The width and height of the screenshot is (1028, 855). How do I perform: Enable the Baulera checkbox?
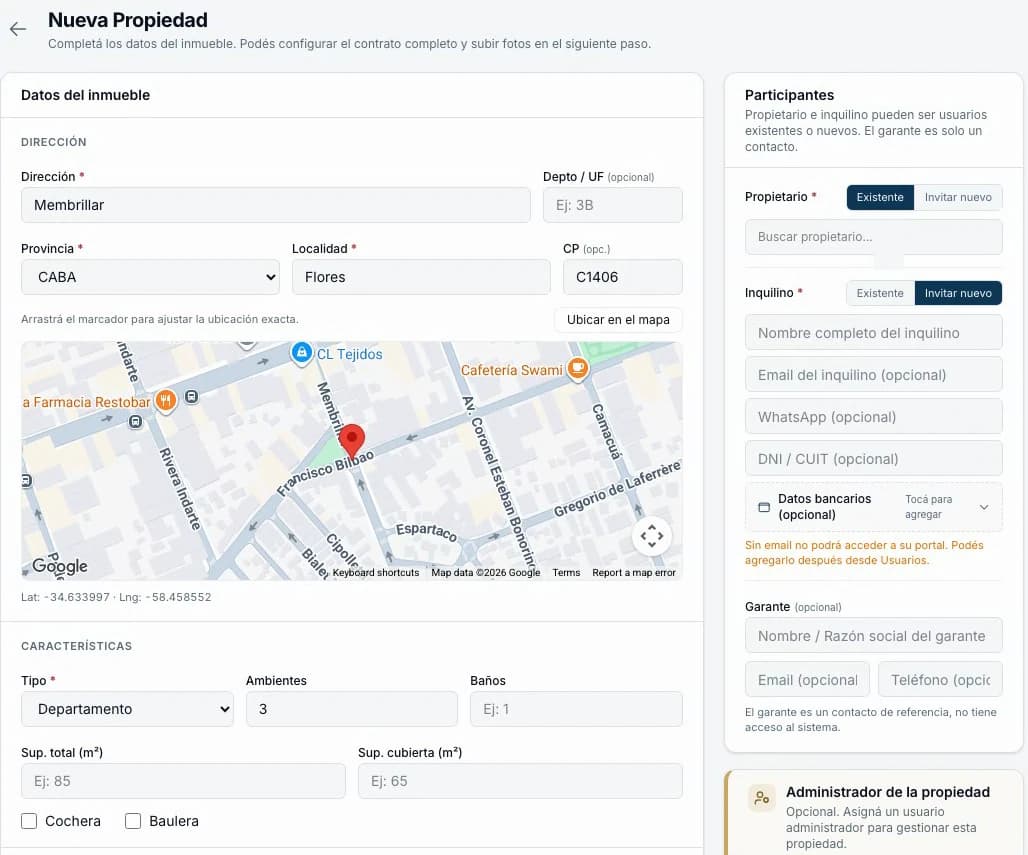133,821
